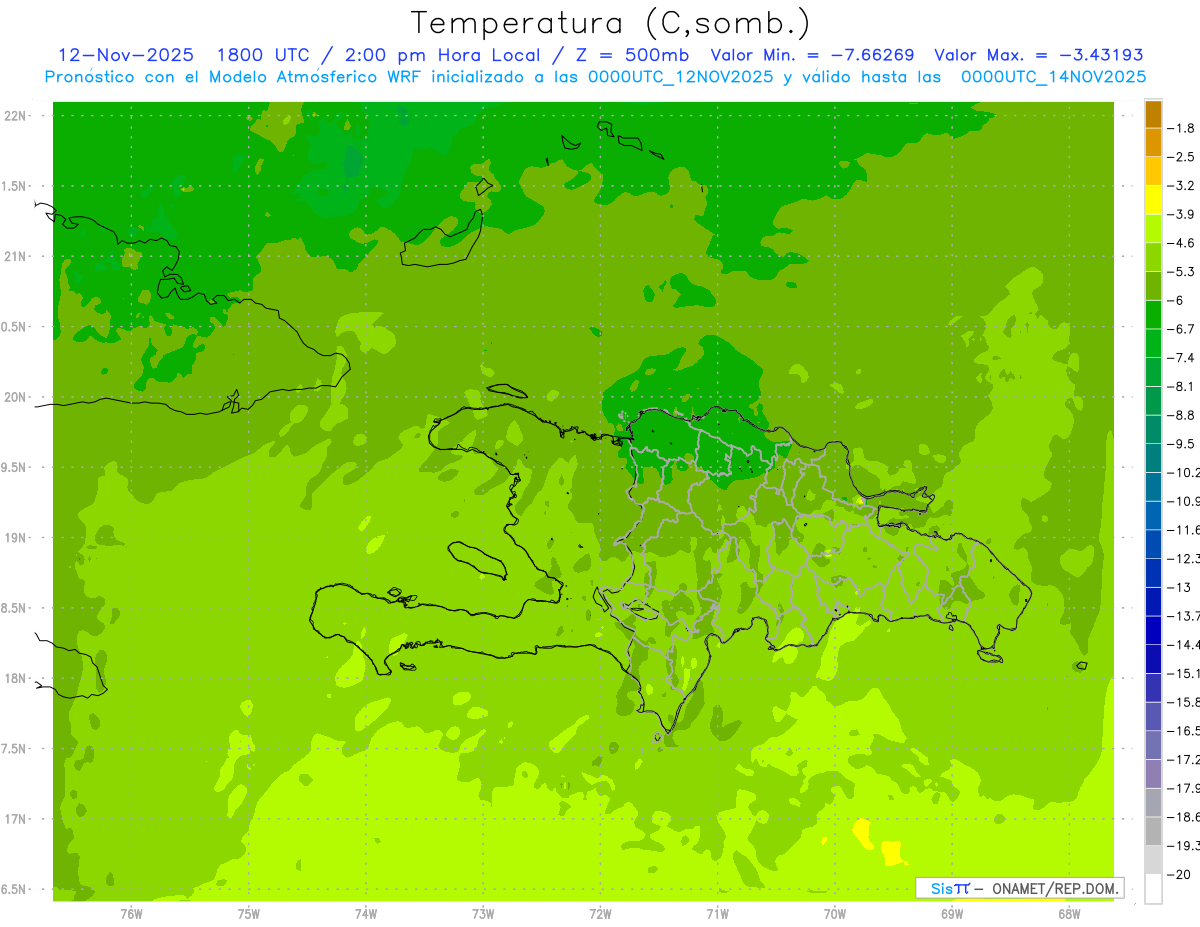This screenshot has width=1200, height=927.
Task: Click the "-3.9" colorbar value
Action: (1181, 214)
